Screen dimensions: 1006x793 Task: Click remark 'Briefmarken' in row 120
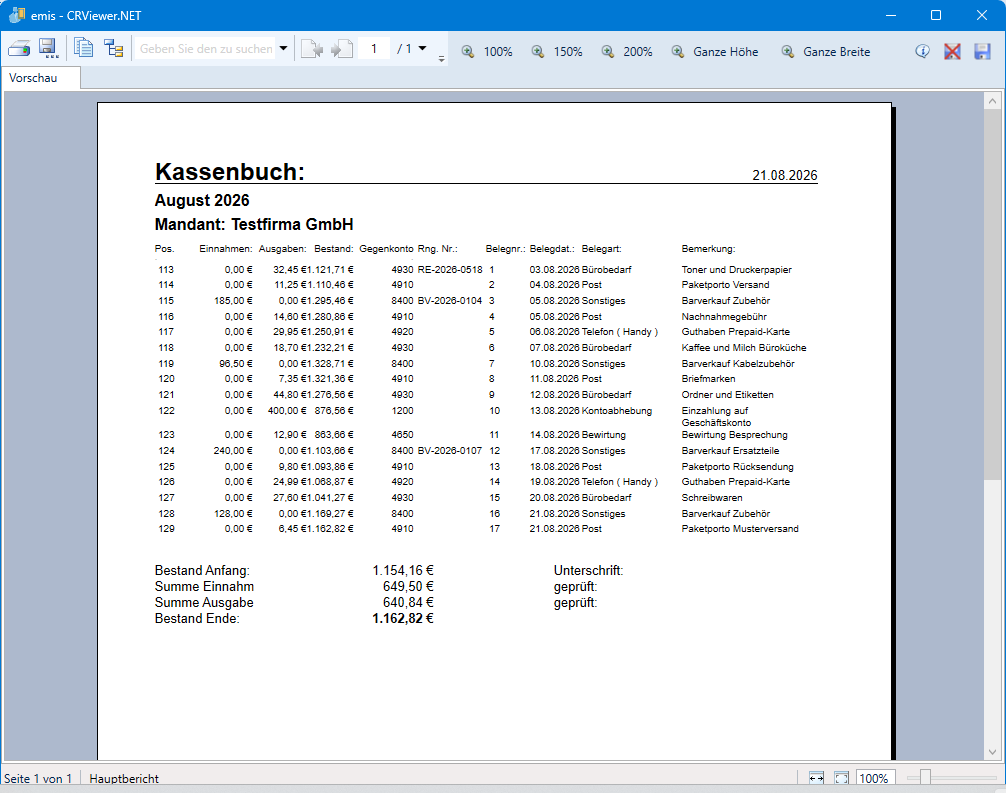click(x=708, y=379)
